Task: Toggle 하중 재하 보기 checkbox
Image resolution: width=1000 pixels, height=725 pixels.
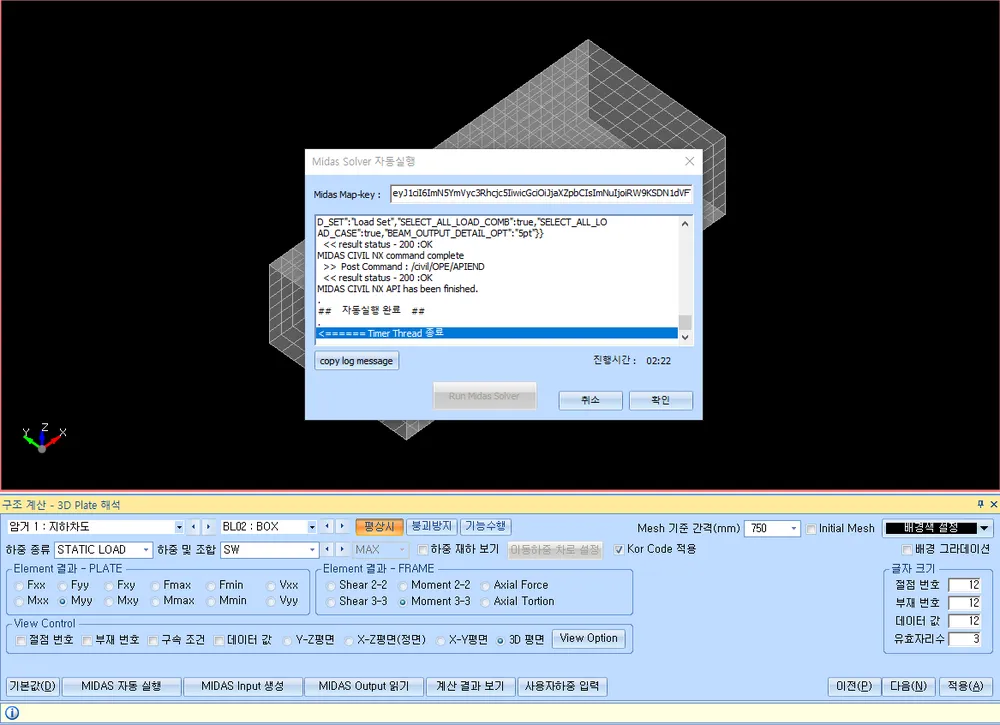Action: (422, 550)
